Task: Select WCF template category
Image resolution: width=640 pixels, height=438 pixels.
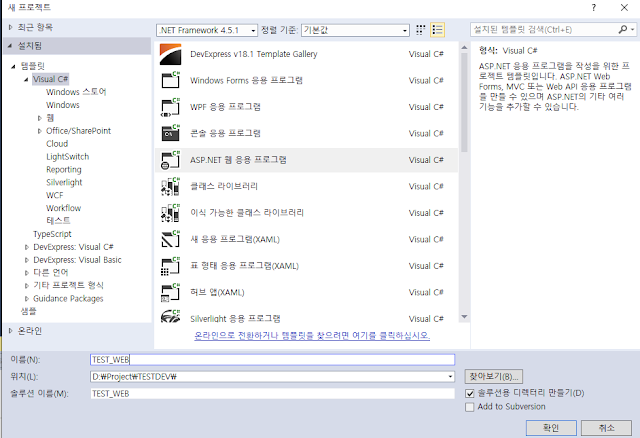Action: pyautogui.click(x=55, y=195)
